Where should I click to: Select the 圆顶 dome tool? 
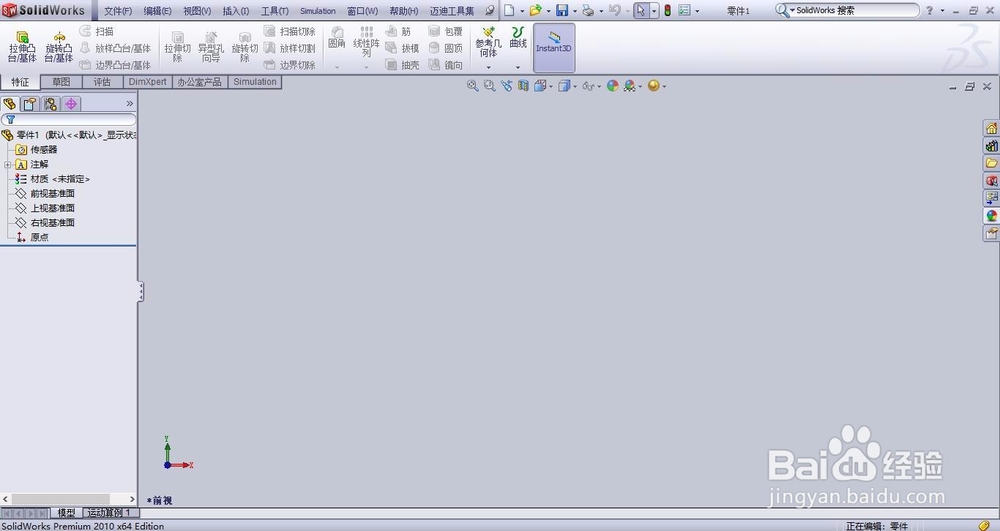445,48
